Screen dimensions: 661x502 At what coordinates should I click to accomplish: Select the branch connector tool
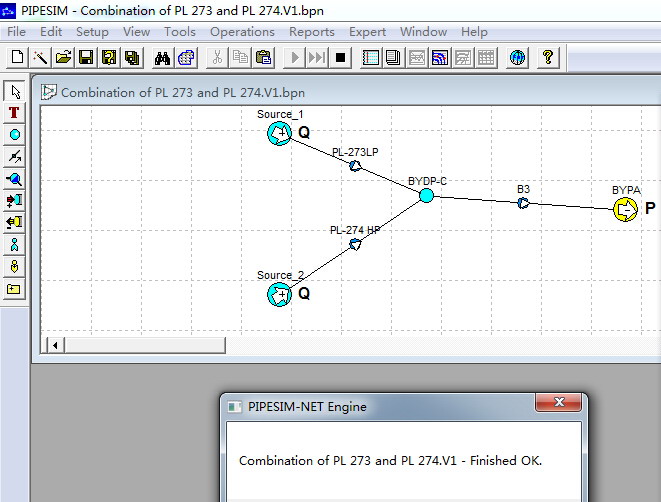15,157
